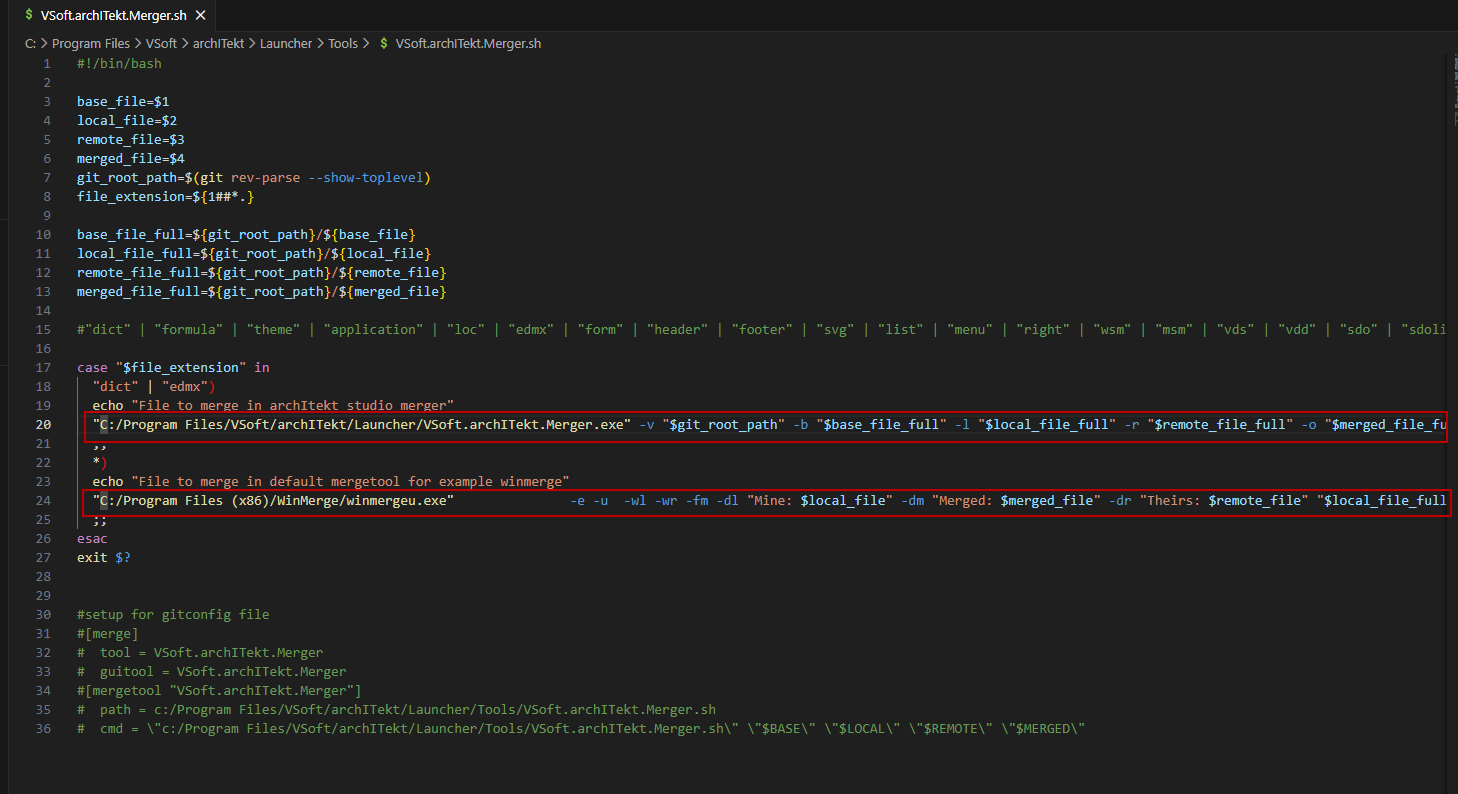This screenshot has height=794, width=1458.
Task: Place cursor on '#!/bin/bash' shebang line
Action: coord(119,63)
